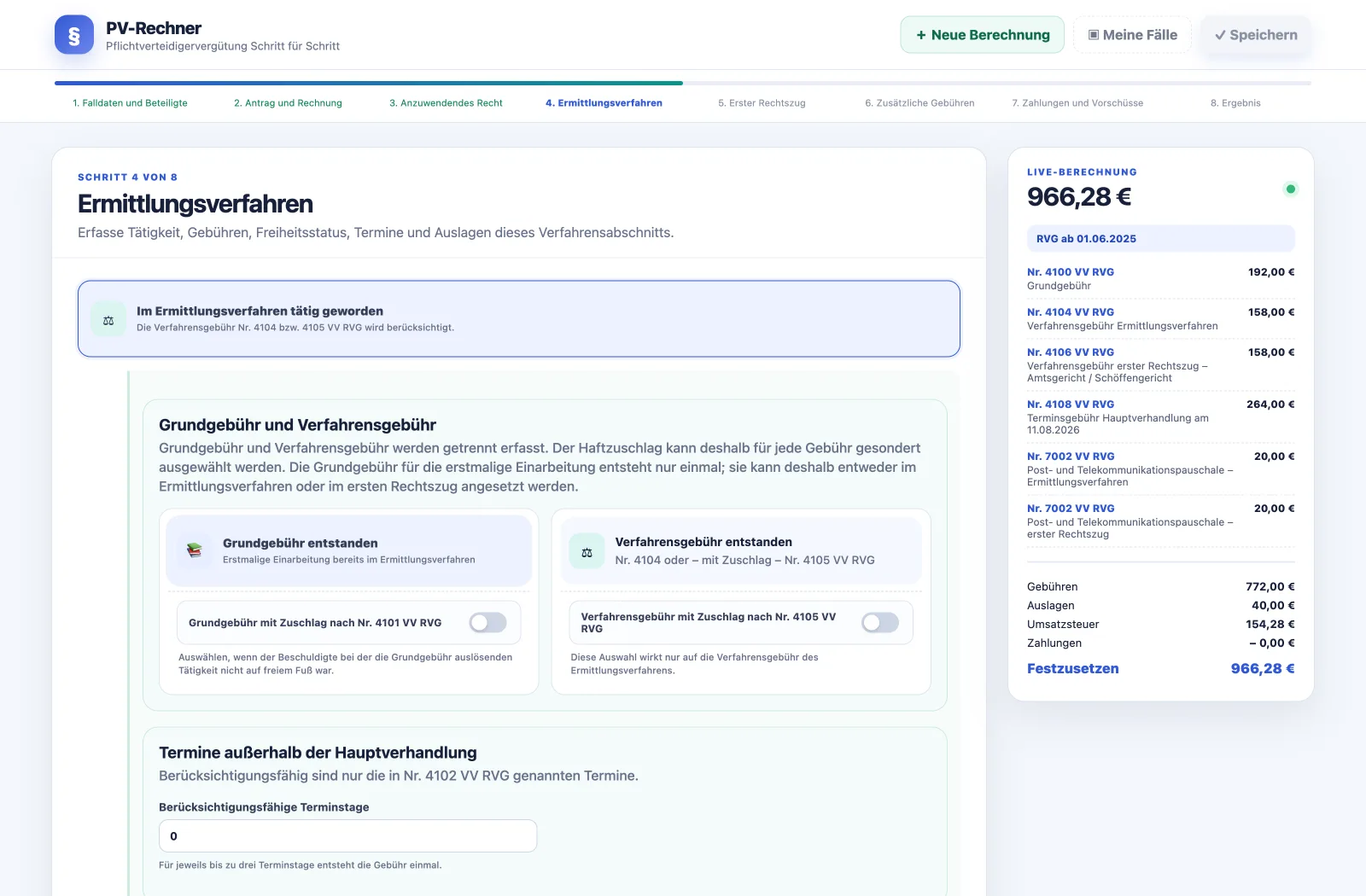Click the books icon beside Grundgebühr entstanden

[195, 550]
